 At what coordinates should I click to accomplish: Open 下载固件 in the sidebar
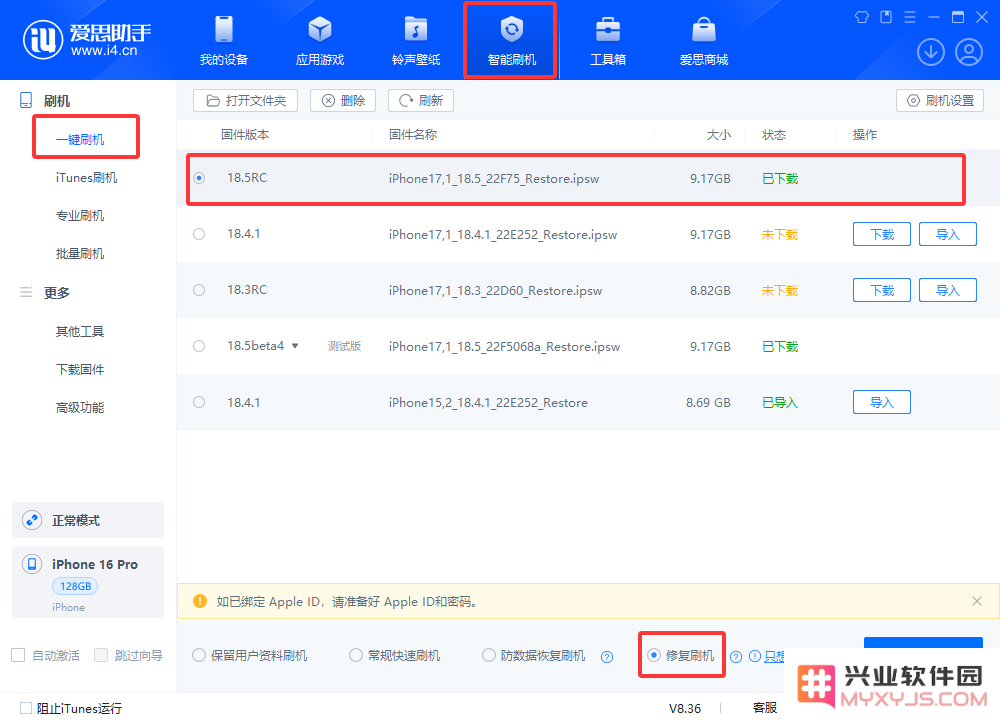click(x=80, y=370)
